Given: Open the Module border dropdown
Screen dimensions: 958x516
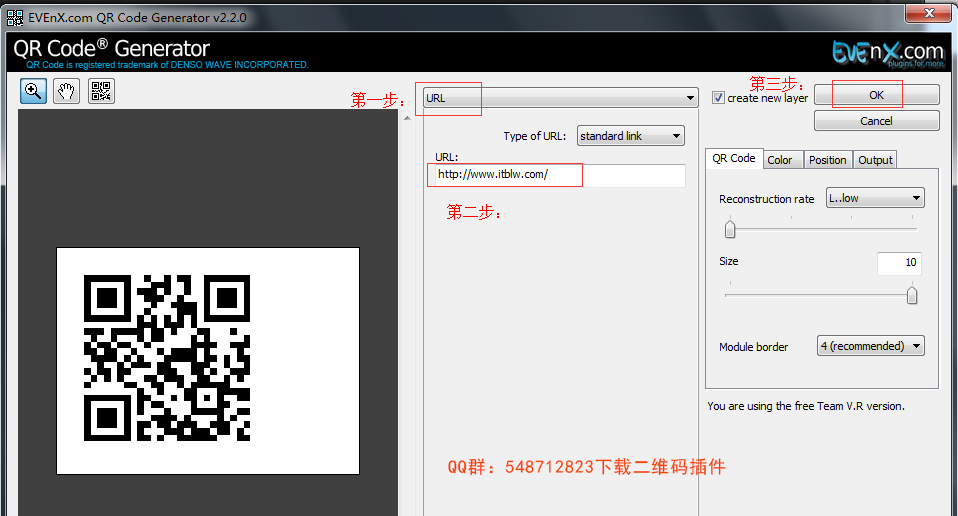Looking at the screenshot, I should coord(871,346).
